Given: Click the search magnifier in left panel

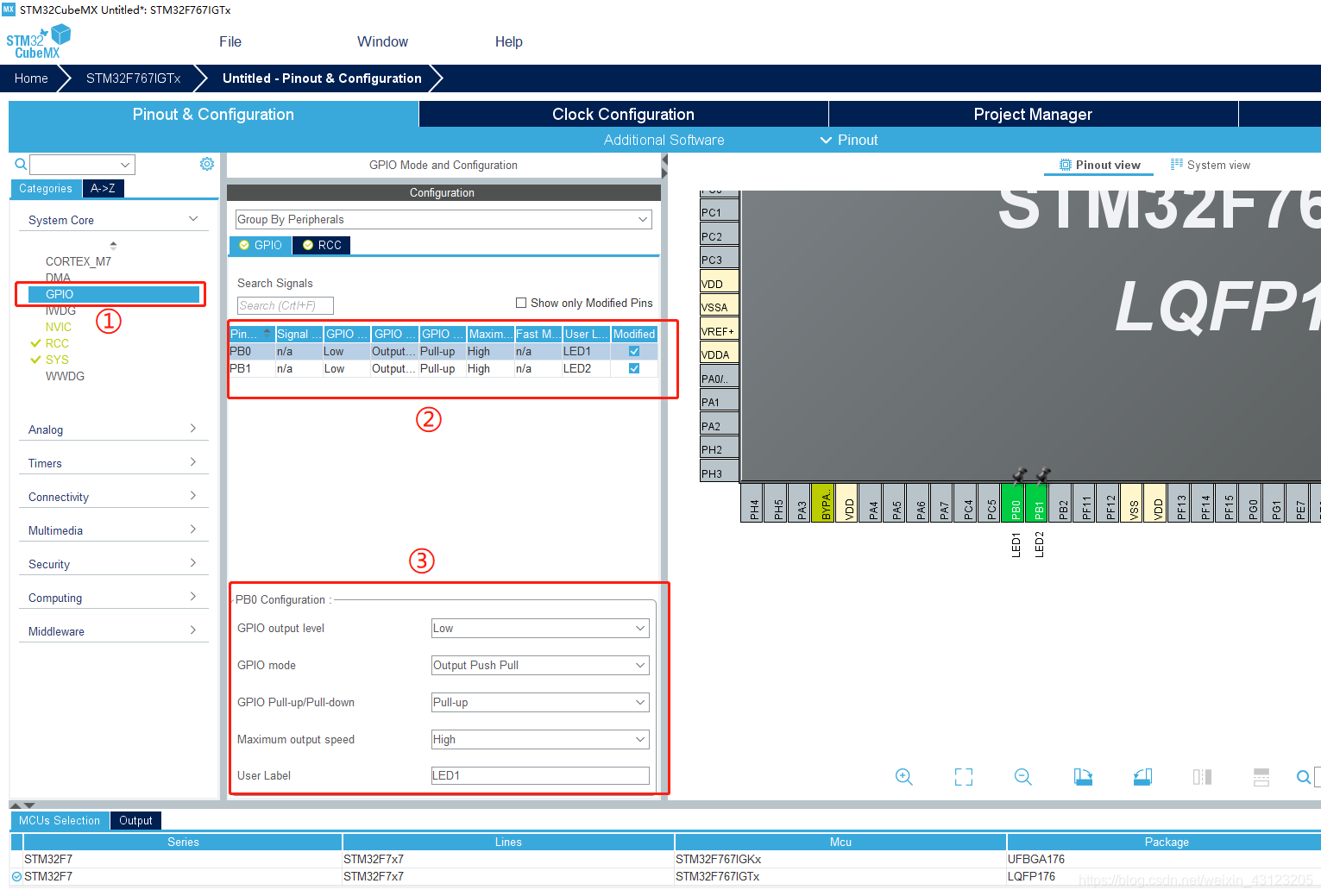Looking at the screenshot, I should coord(21,164).
